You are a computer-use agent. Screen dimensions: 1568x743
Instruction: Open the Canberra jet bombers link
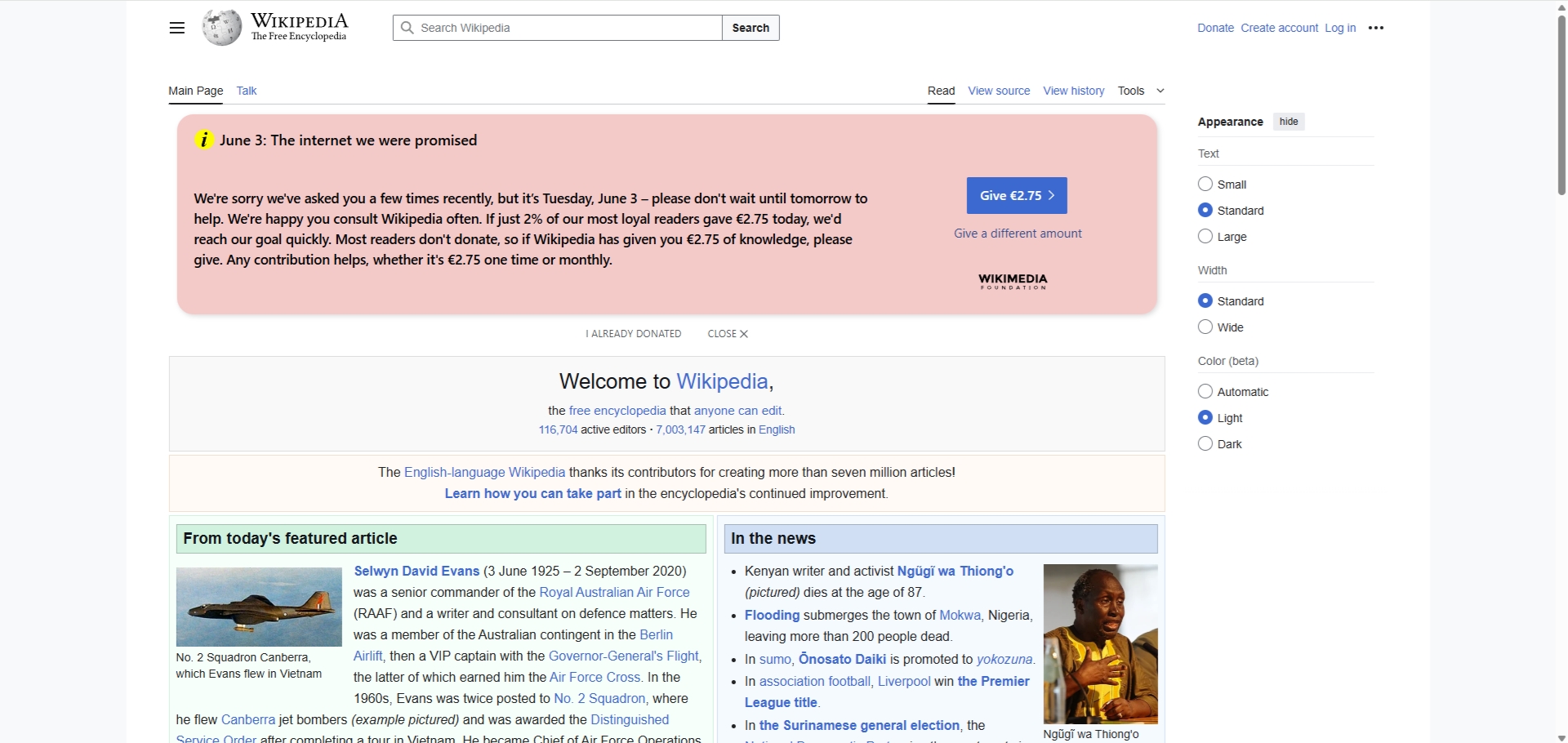click(x=248, y=719)
